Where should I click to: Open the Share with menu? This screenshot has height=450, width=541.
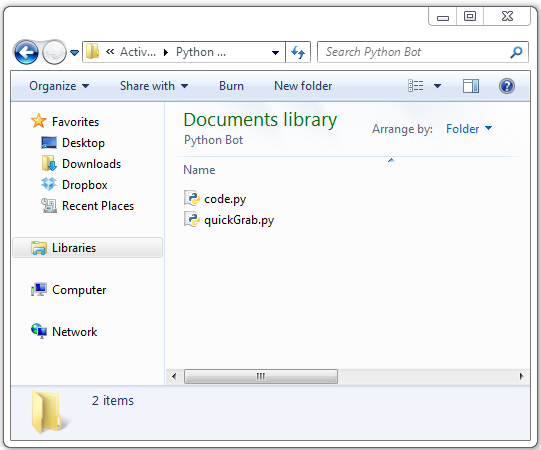click(x=154, y=86)
